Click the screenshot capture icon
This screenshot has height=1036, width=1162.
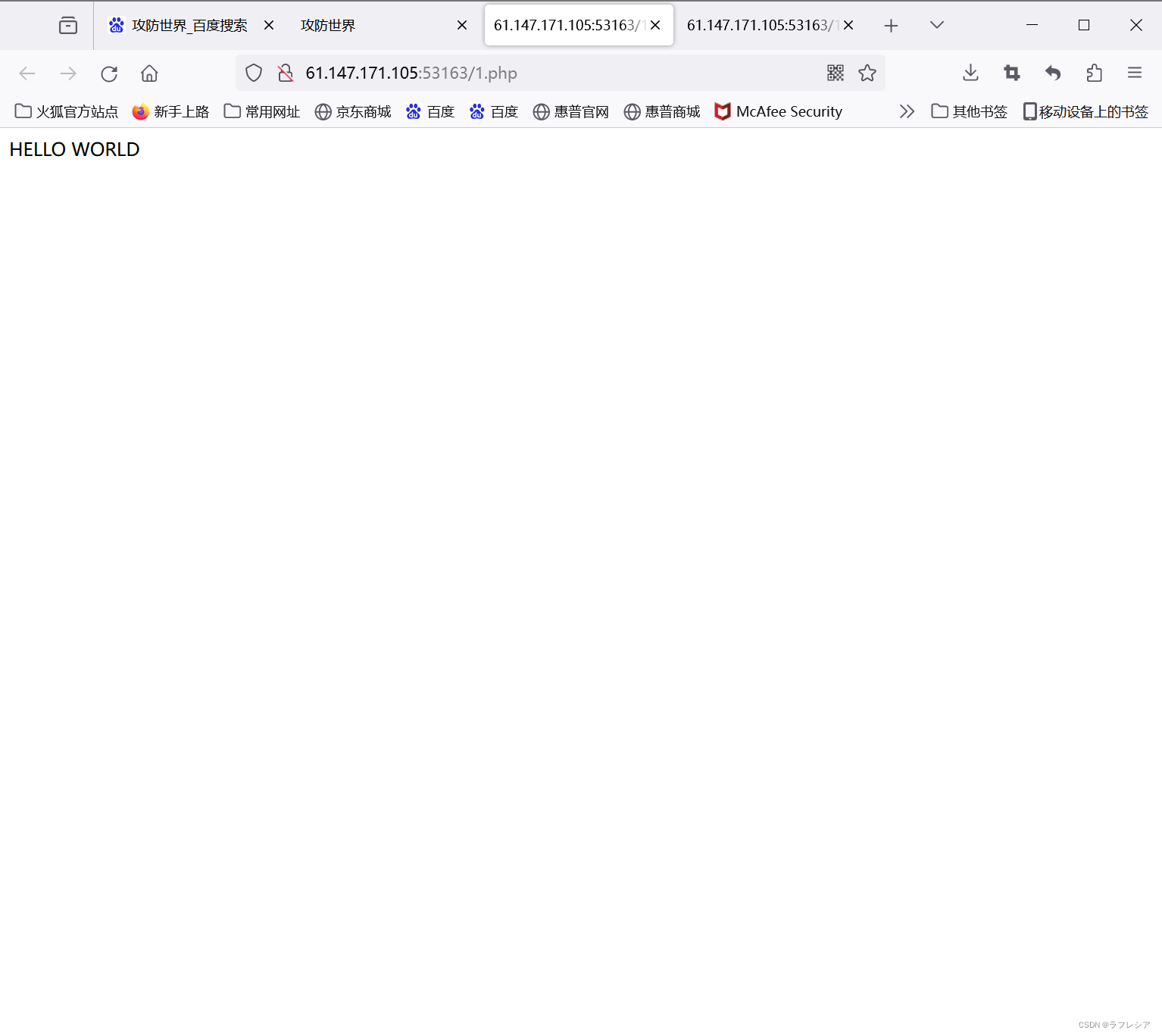tap(1011, 73)
